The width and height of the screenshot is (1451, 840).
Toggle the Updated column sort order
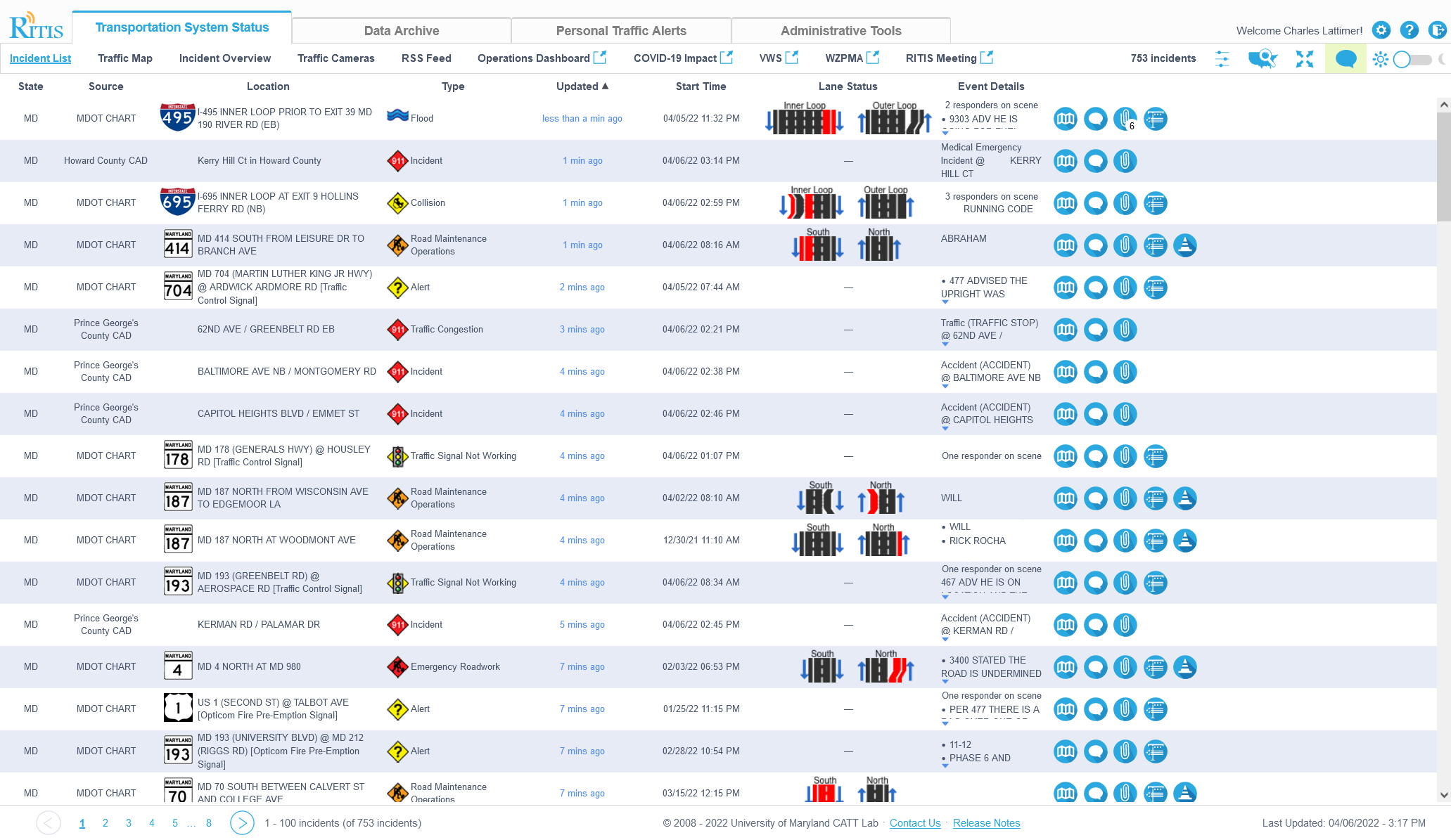(582, 86)
